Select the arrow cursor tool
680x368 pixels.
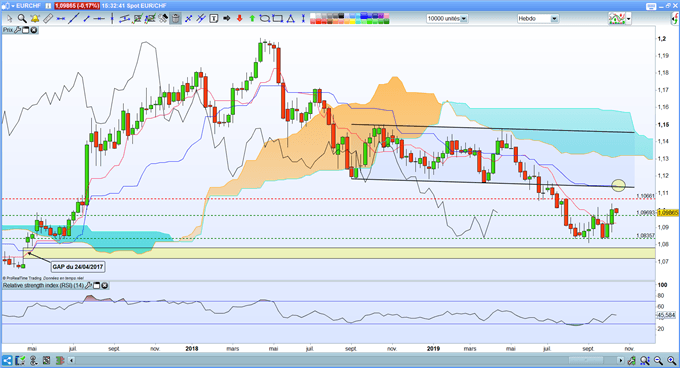[x=10, y=19]
